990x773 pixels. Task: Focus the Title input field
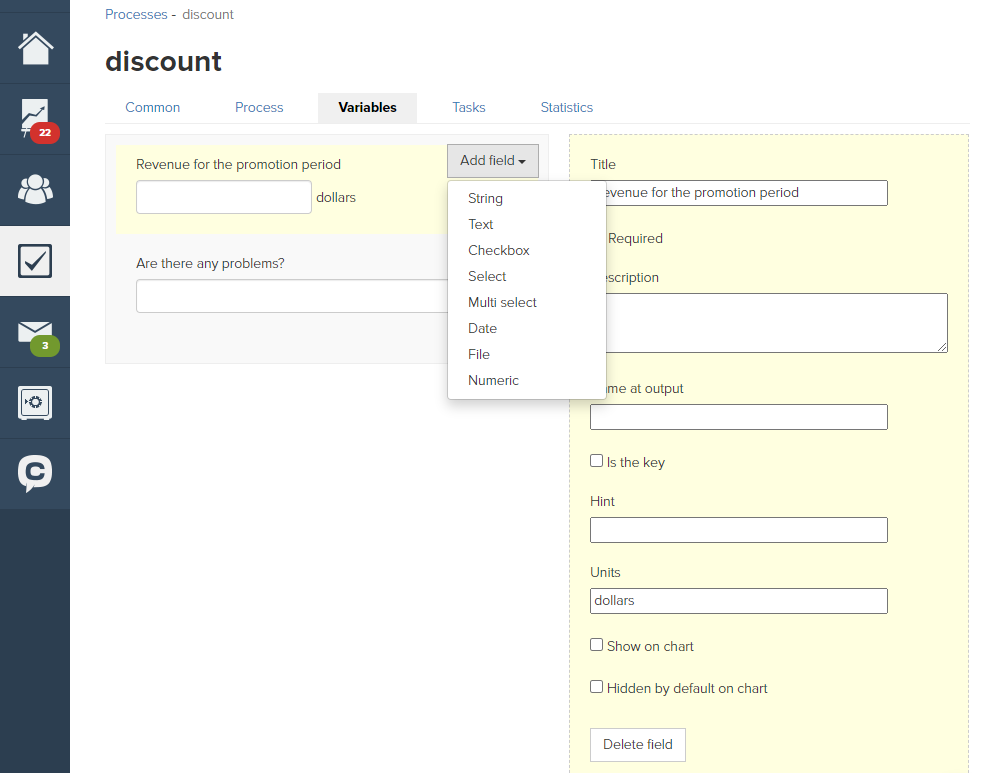[739, 193]
